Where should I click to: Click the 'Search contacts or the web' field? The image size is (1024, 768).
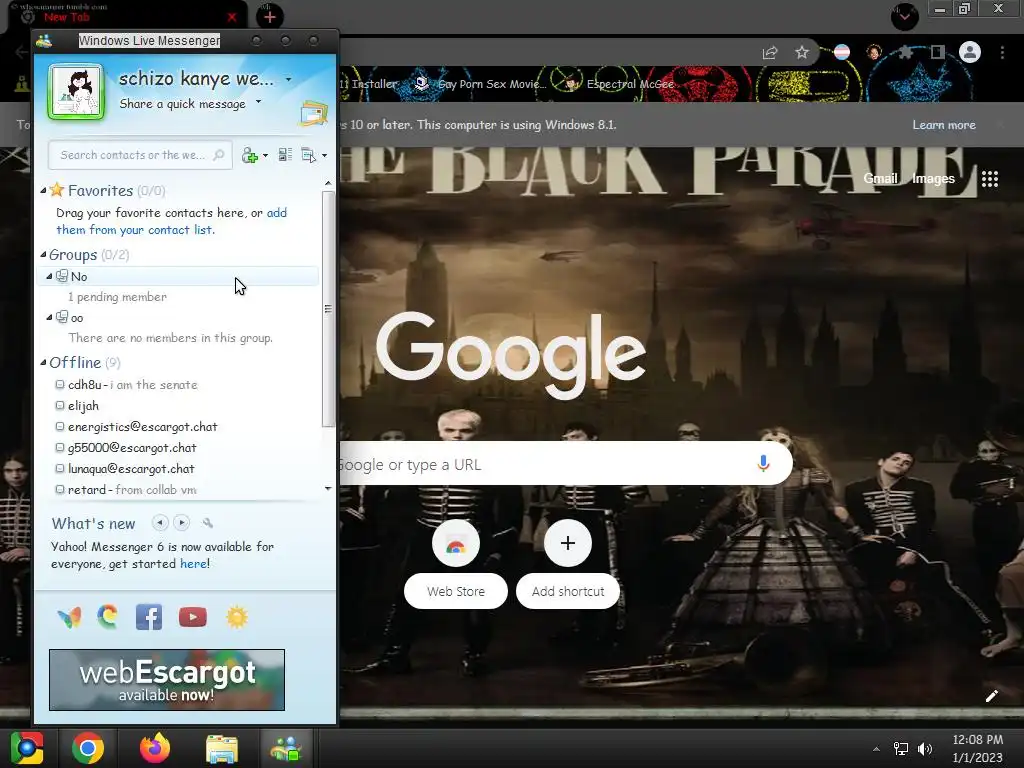140,155
